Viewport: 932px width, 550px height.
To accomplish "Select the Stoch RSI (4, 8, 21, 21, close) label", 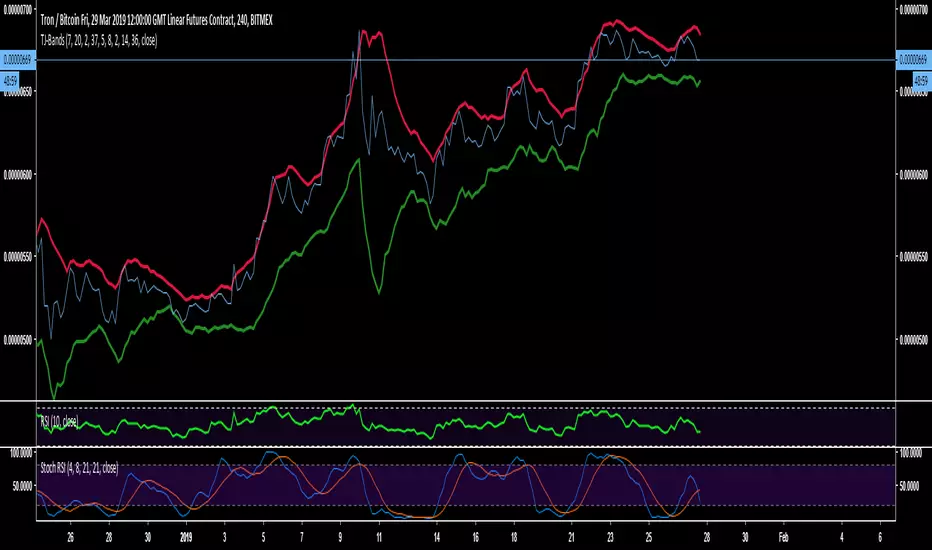I will point(79,468).
